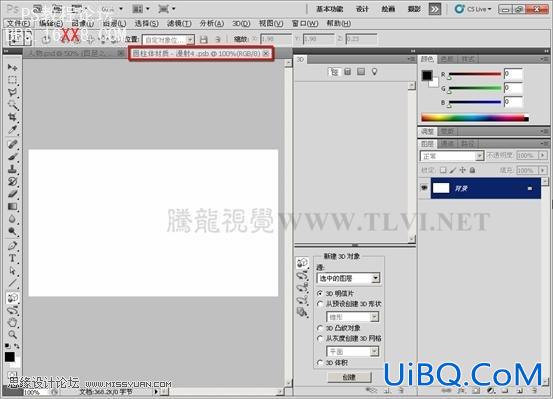Select the Move tool

coord(13,67)
